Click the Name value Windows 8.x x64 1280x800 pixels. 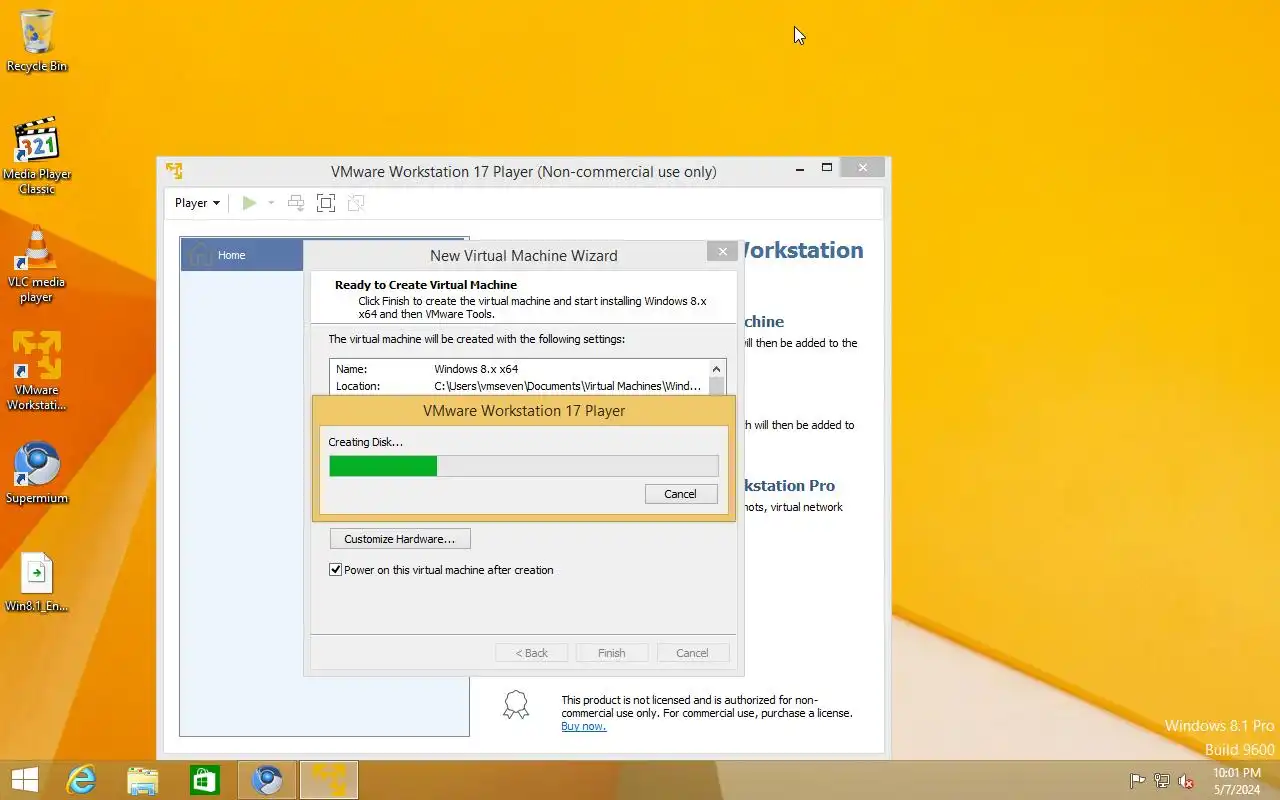click(x=476, y=369)
